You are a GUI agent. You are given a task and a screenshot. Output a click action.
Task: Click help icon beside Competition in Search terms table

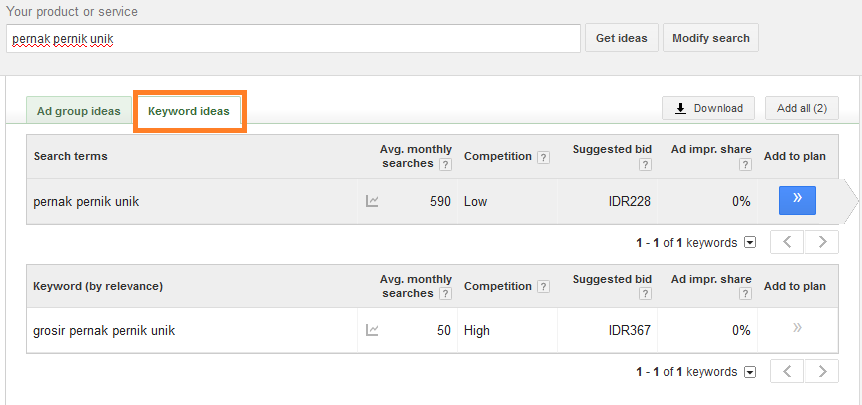tap(543, 157)
